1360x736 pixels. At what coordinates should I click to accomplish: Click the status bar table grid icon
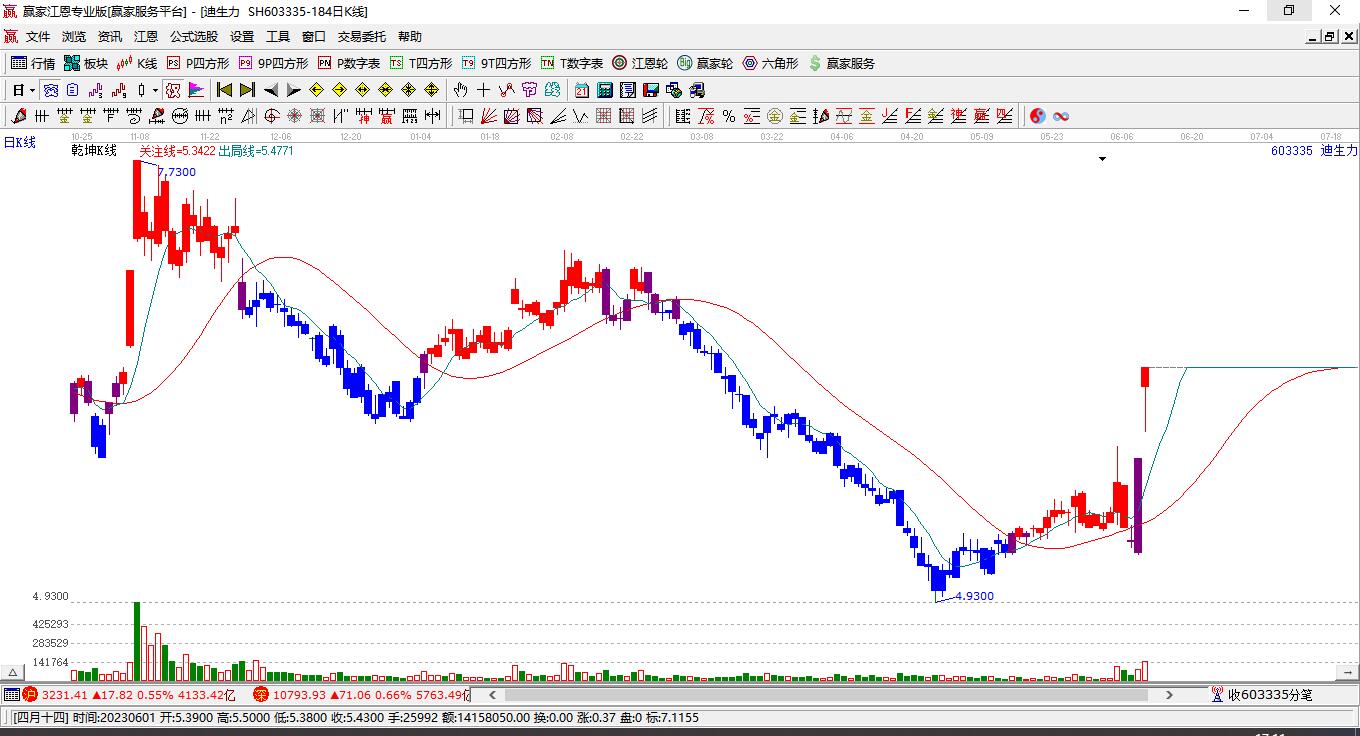tap(11, 695)
